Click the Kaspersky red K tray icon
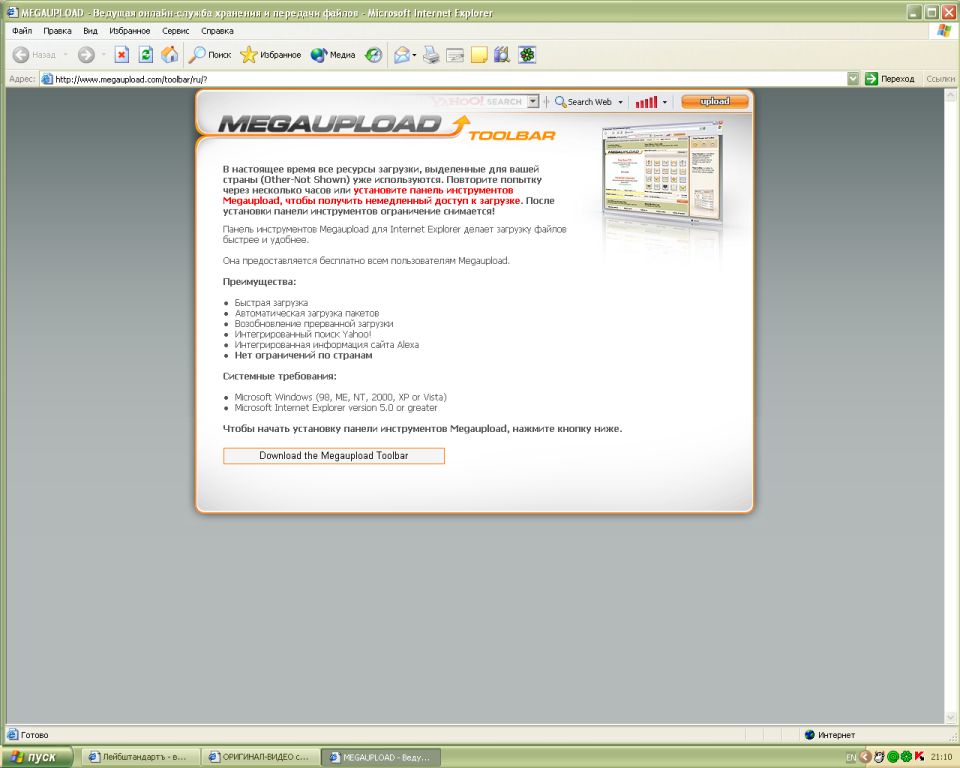 coord(919,758)
